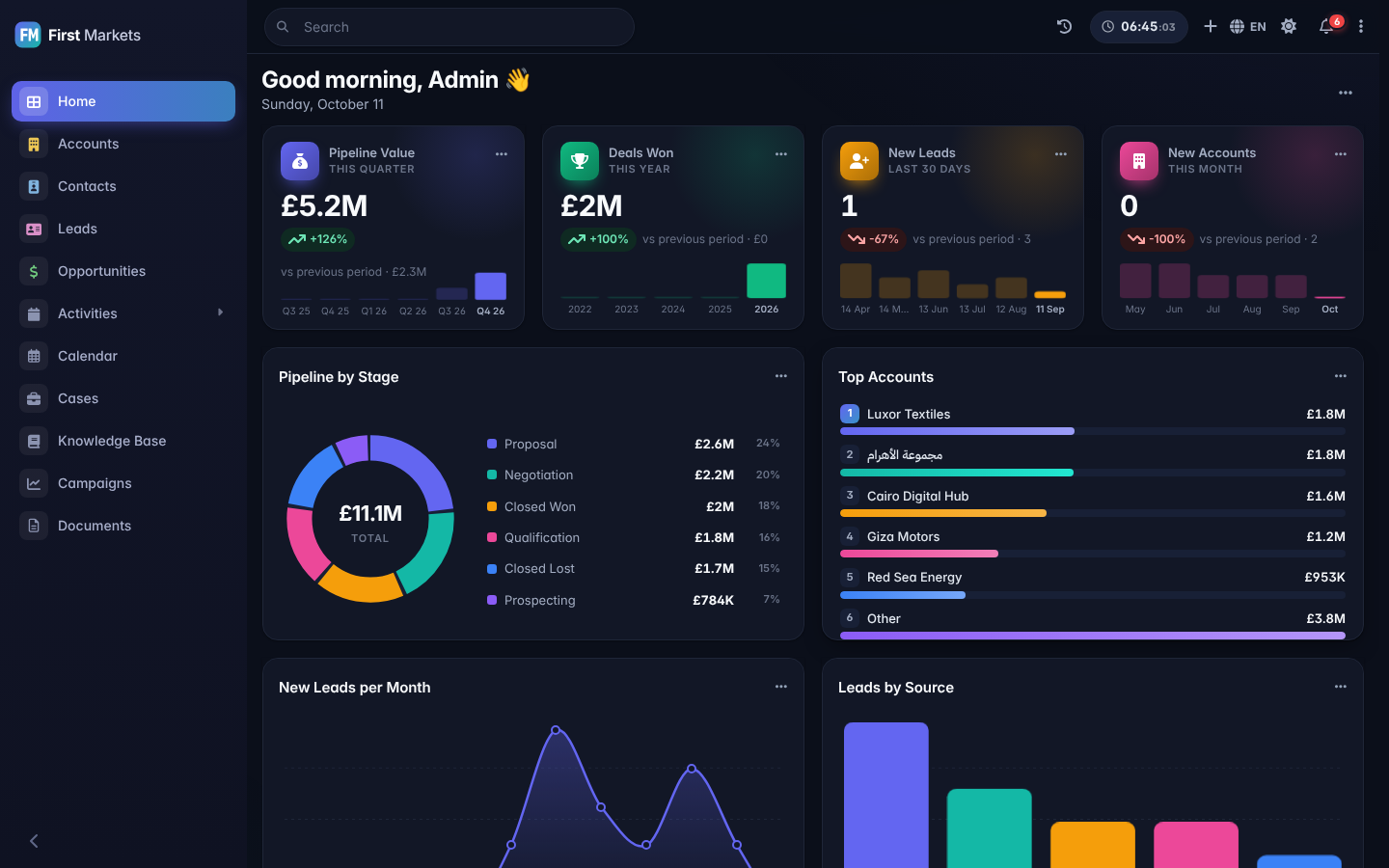Viewport: 1389px width, 868px height.
Task: Click the Pipeline Value money bag icon
Action: point(300,161)
